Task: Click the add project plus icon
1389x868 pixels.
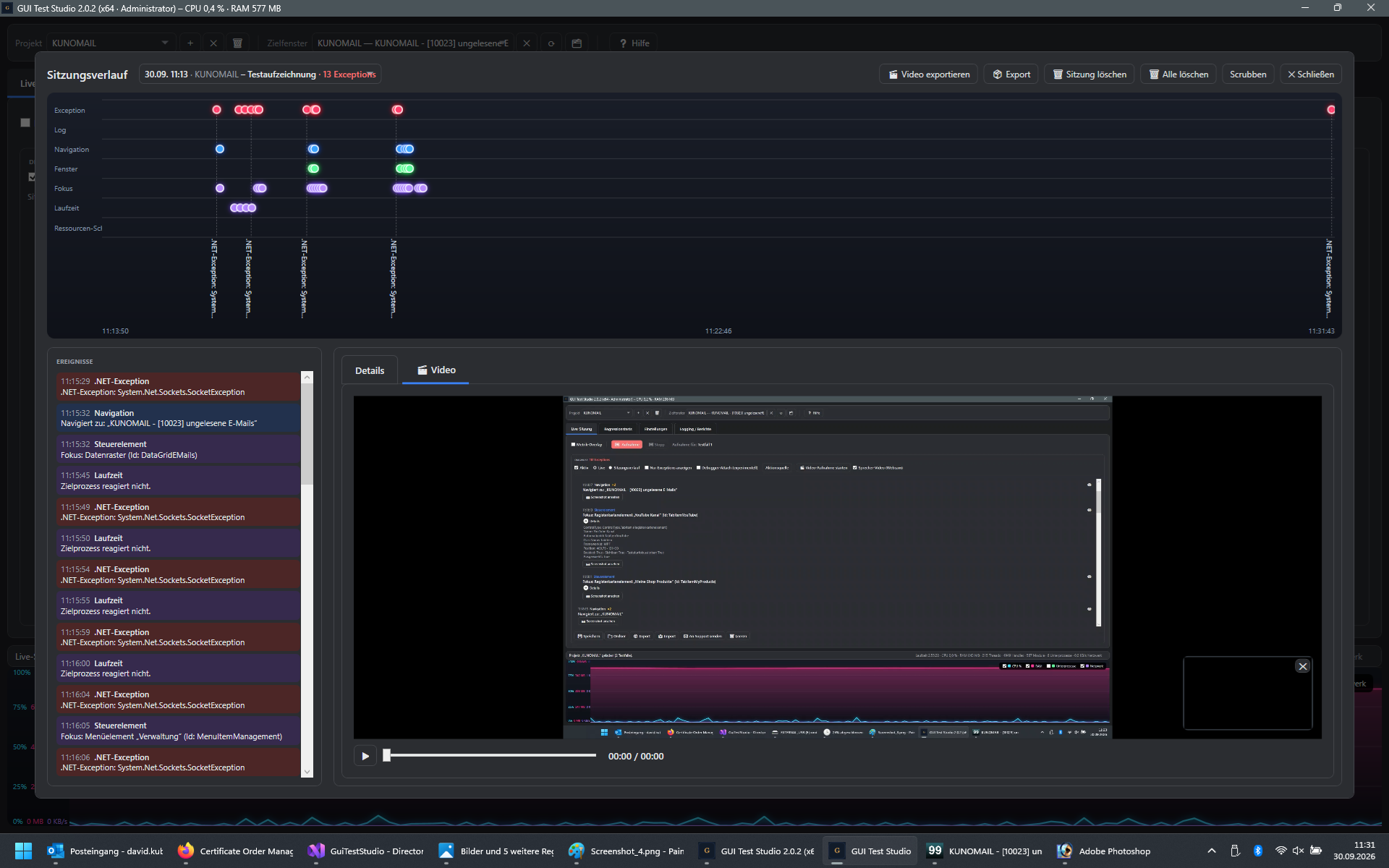Action: point(190,43)
